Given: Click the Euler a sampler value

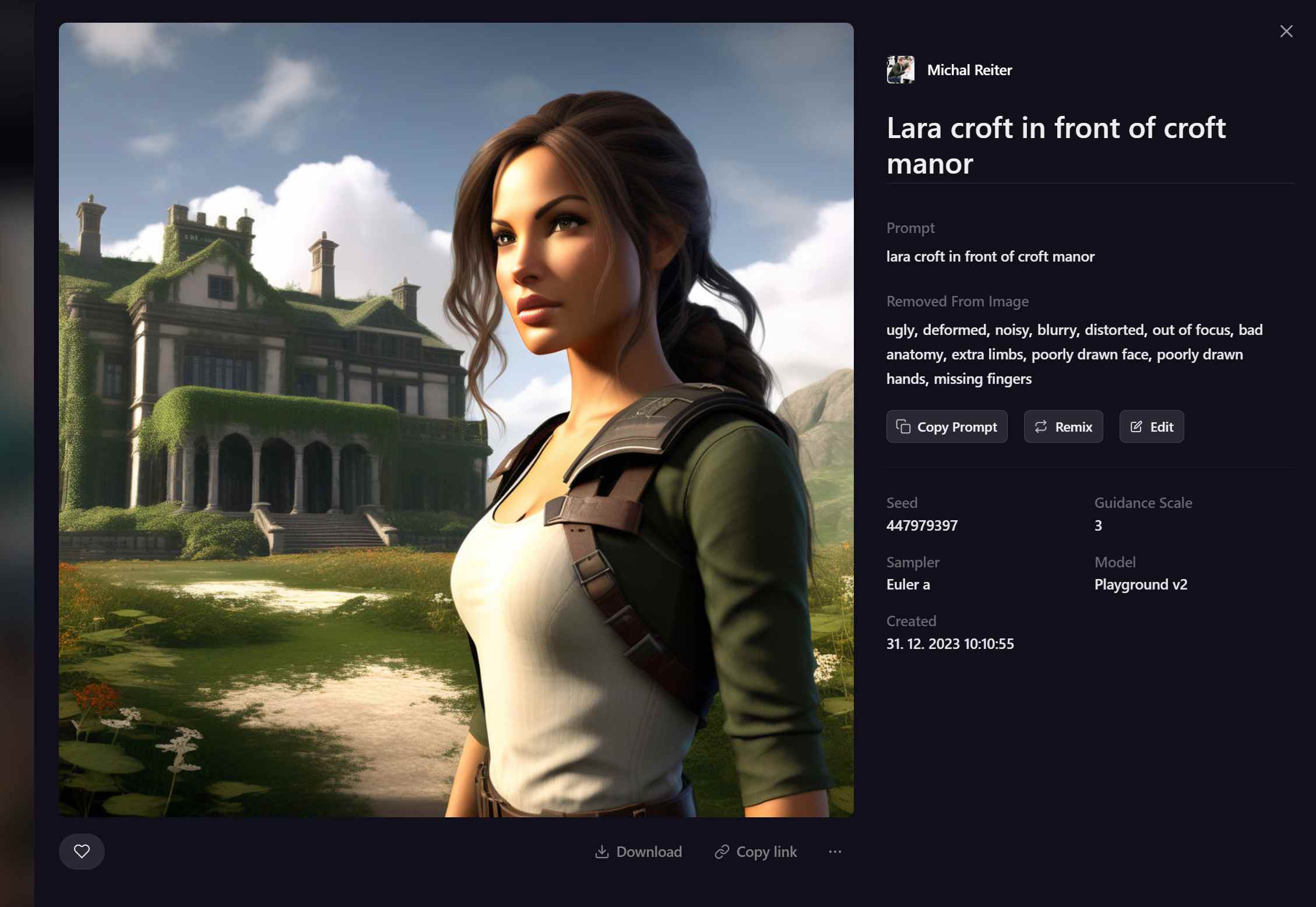Looking at the screenshot, I should coord(907,584).
